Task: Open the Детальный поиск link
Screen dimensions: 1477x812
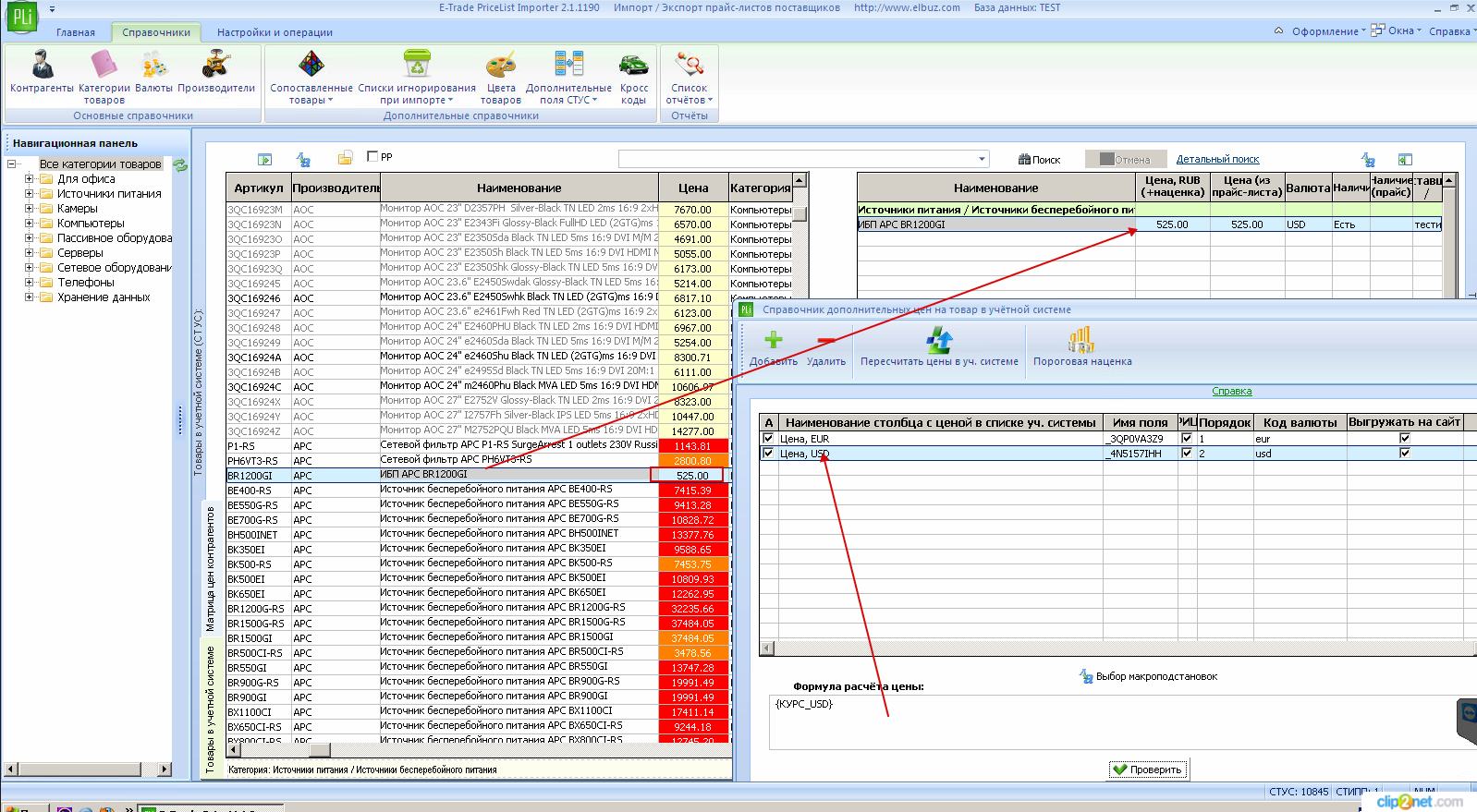Action: (1217, 160)
